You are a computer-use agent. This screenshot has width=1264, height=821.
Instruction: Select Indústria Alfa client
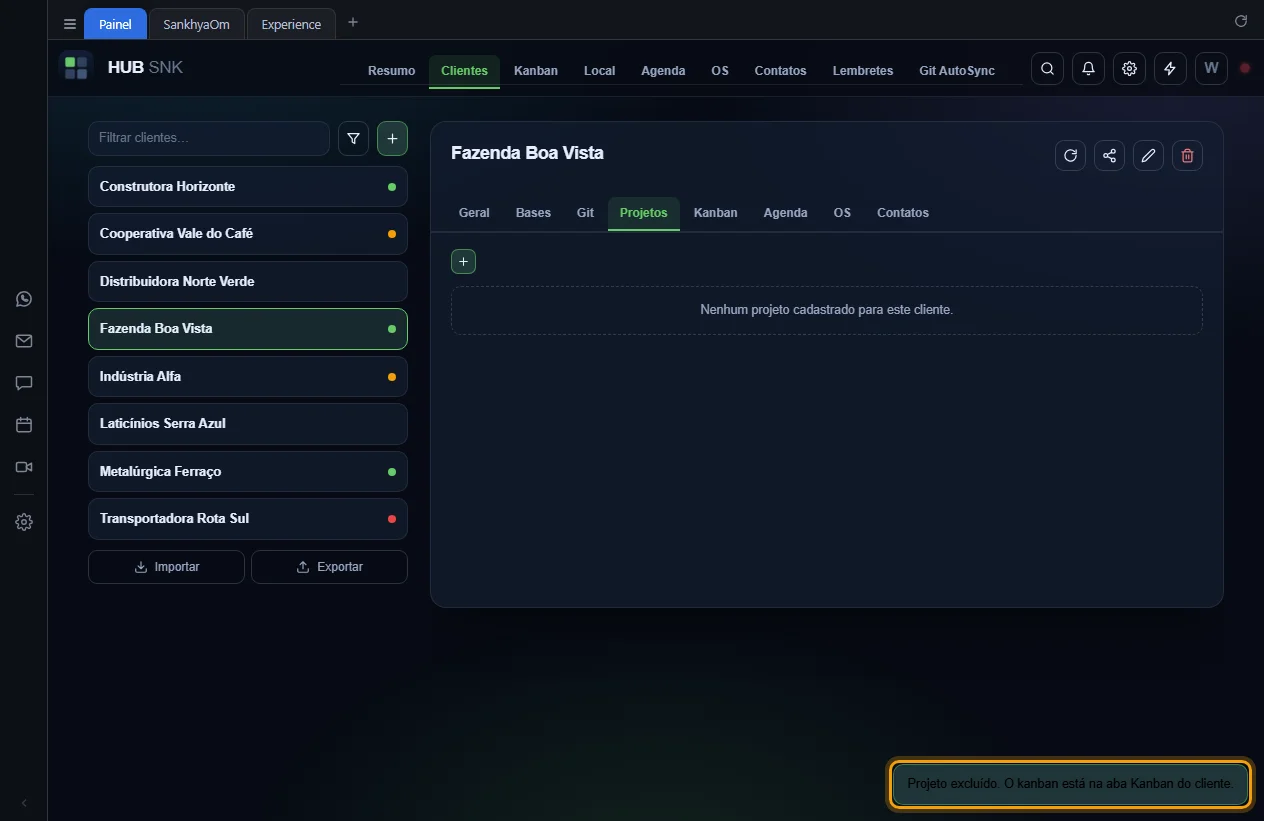click(248, 377)
